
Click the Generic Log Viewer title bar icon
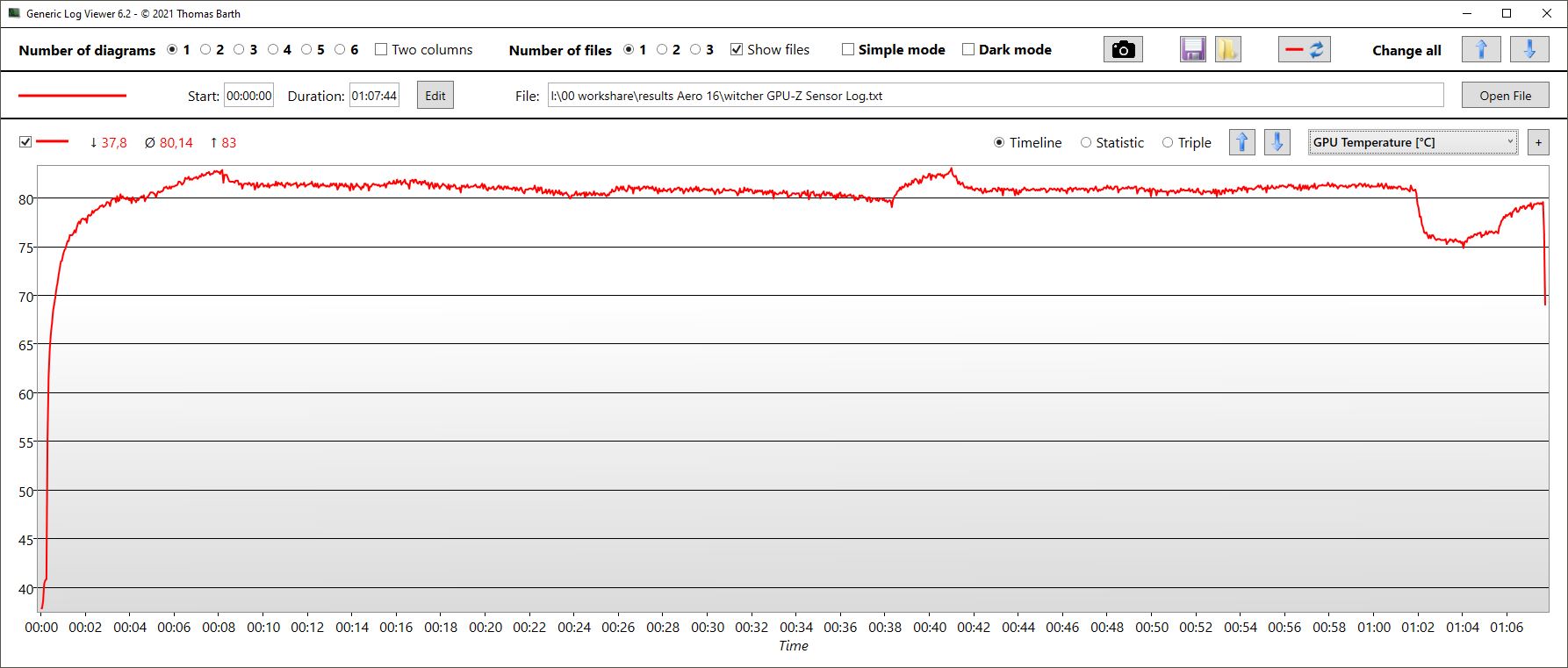pos(14,13)
